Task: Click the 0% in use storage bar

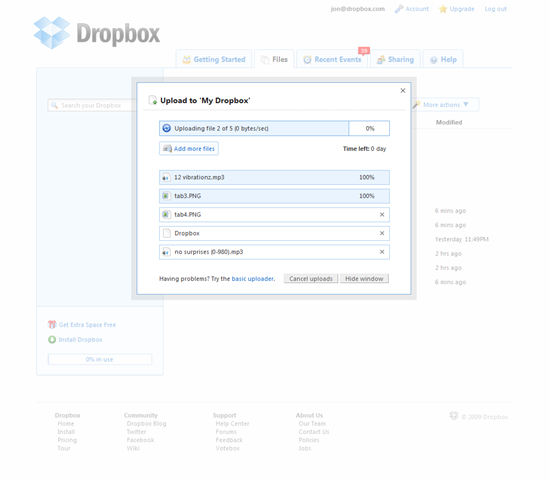Action: click(100, 360)
